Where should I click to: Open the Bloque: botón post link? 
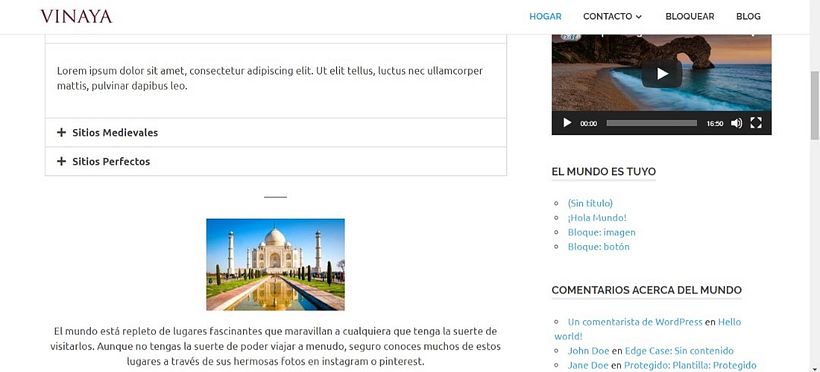(x=598, y=247)
